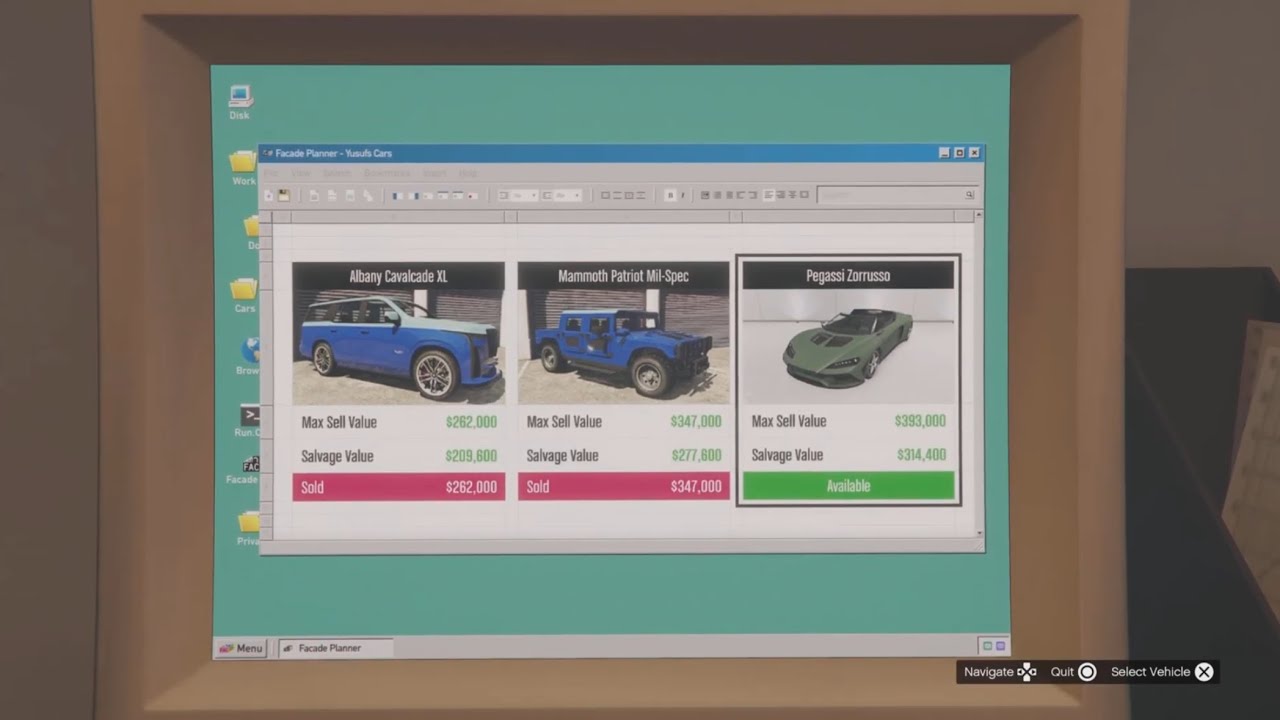Open the Cars folder on desktop
The width and height of the screenshot is (1280, 720).
pyautogui.click(x=245, y=295)
